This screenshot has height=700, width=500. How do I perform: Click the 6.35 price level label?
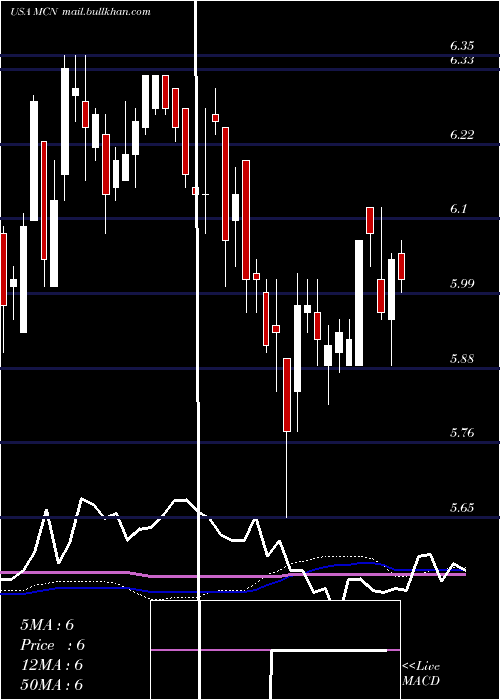point(462,46)
